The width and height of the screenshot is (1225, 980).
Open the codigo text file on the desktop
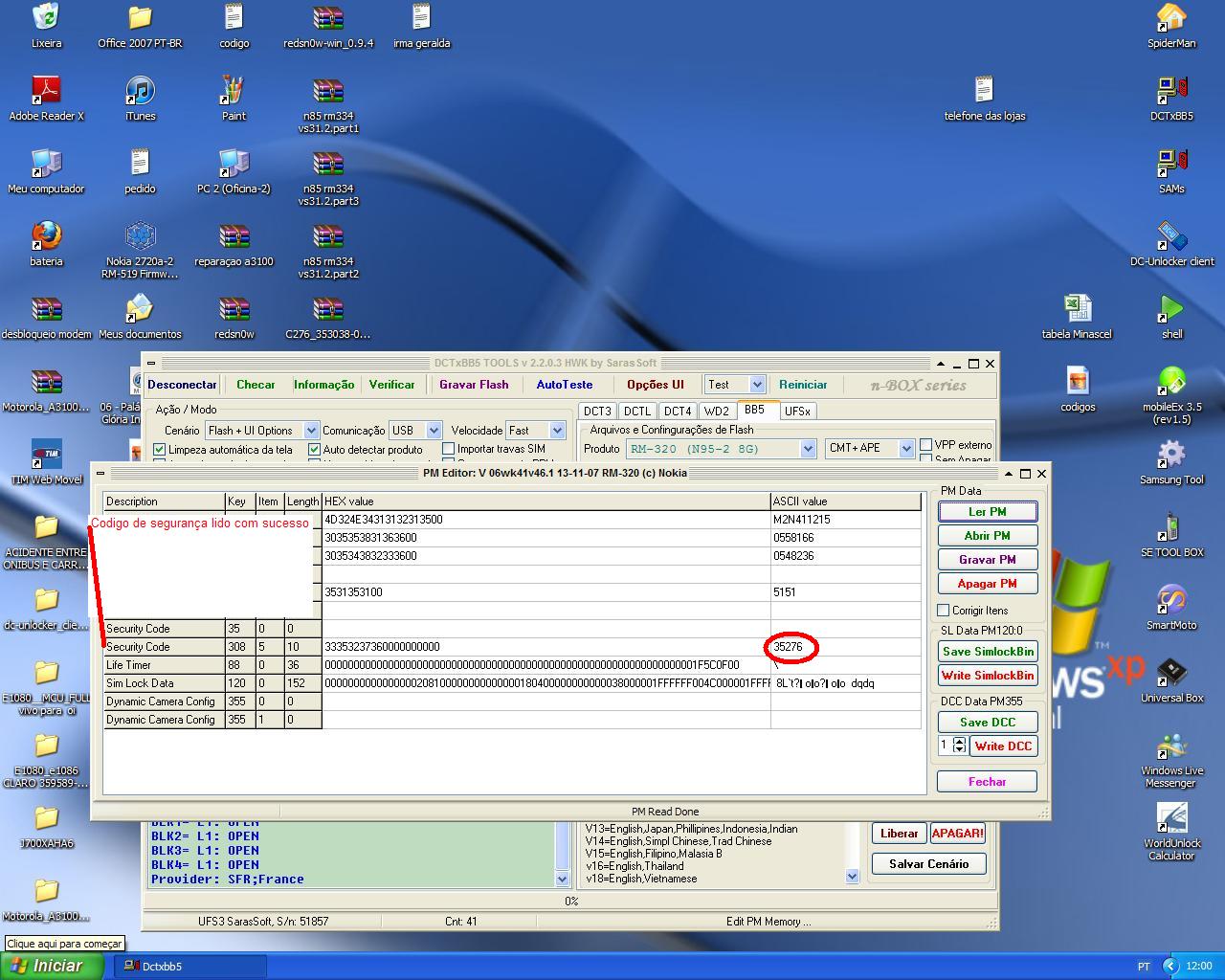[x=234, y=26]
